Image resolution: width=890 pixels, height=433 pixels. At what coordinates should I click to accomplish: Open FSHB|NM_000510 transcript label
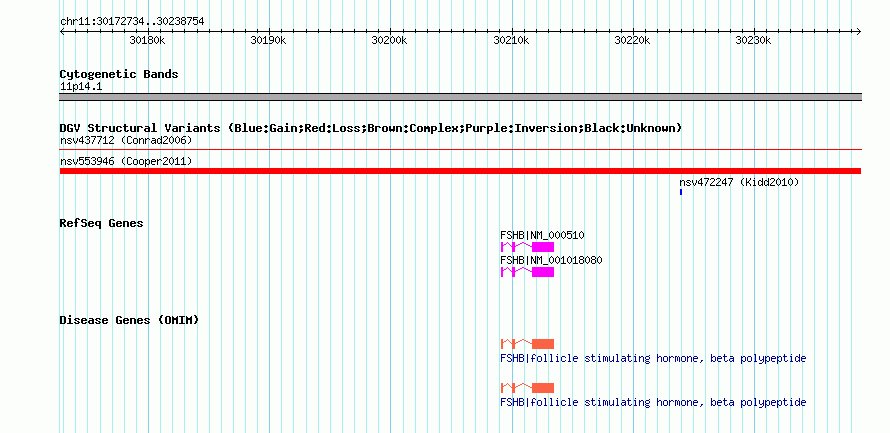click(542, 235)
